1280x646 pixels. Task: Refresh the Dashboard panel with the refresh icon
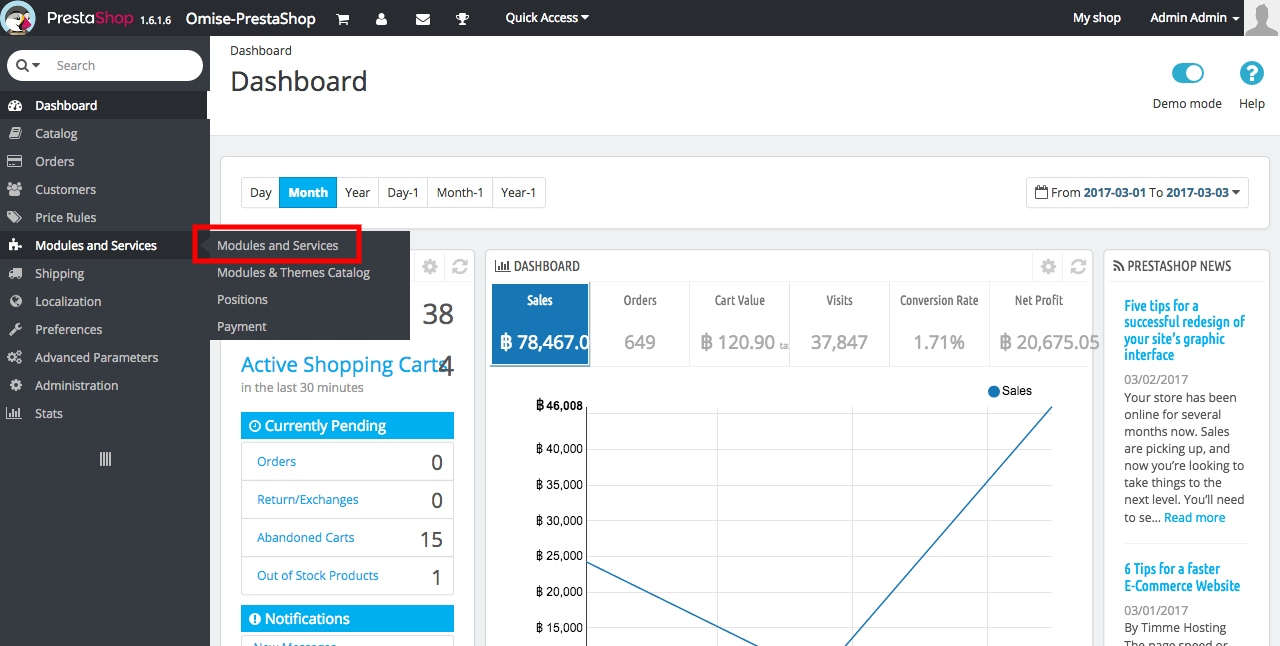point(1078,266)
